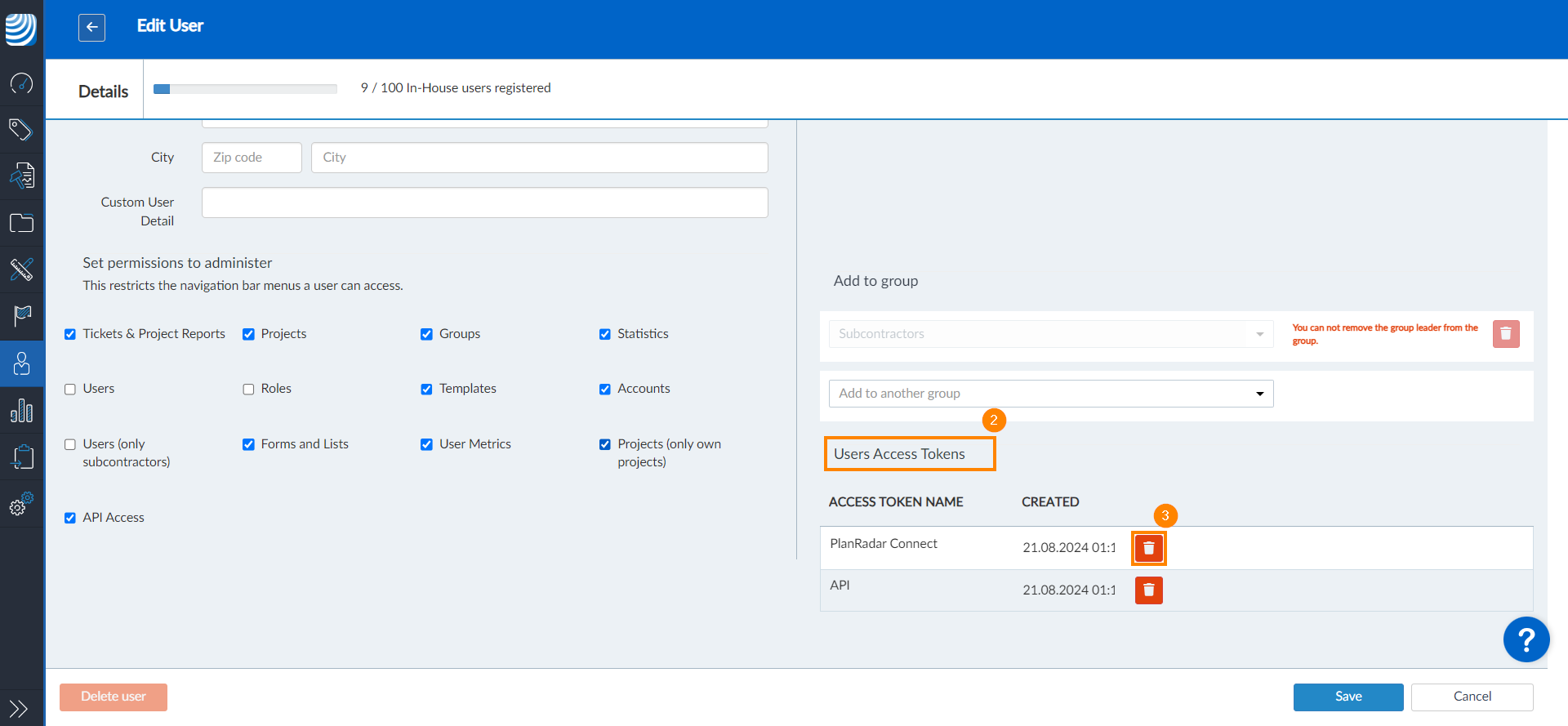Click the back arrow beside Edit User

coord(91,27)
